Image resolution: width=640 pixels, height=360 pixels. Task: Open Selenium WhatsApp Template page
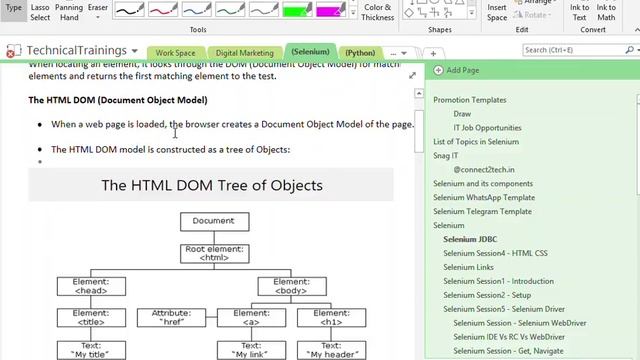(x=484, y=198)
